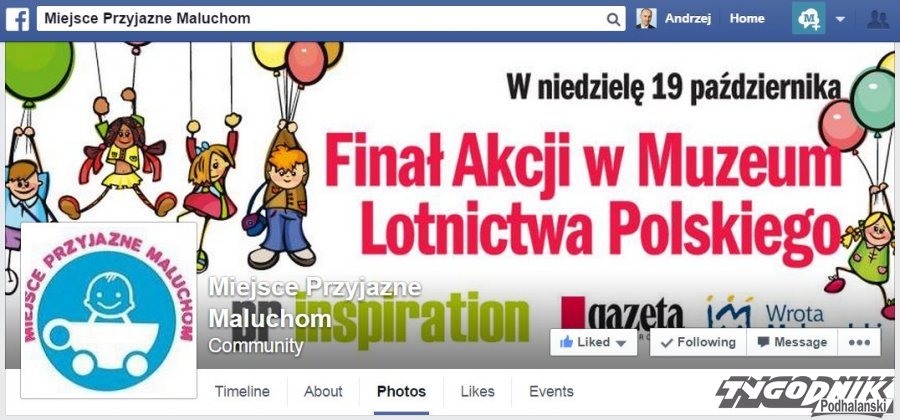
Task: Click the page switcher icon with plus
Action: click(809, 19)
